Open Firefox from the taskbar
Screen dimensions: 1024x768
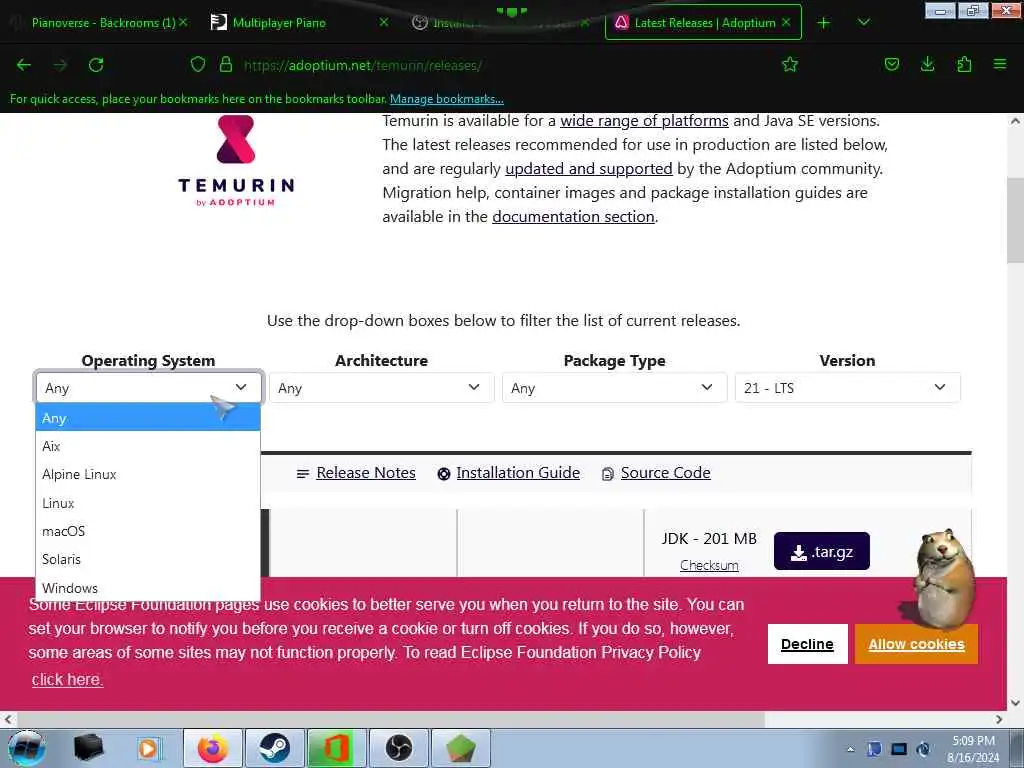point(213,748)
